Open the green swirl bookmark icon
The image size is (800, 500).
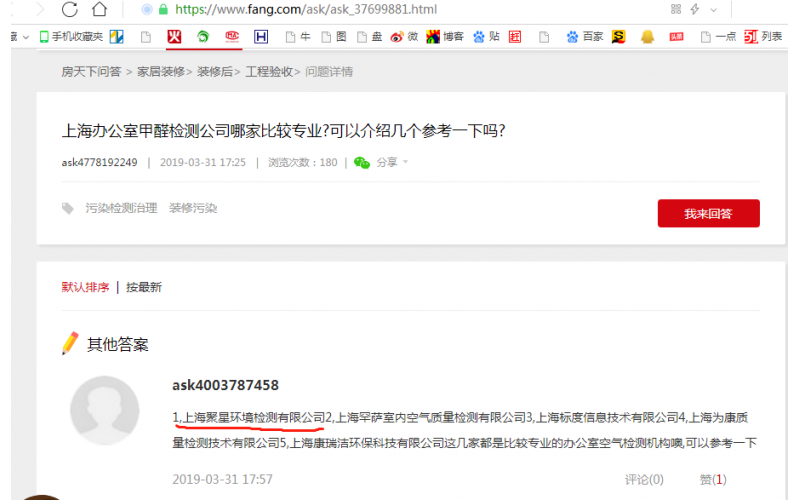203,37
